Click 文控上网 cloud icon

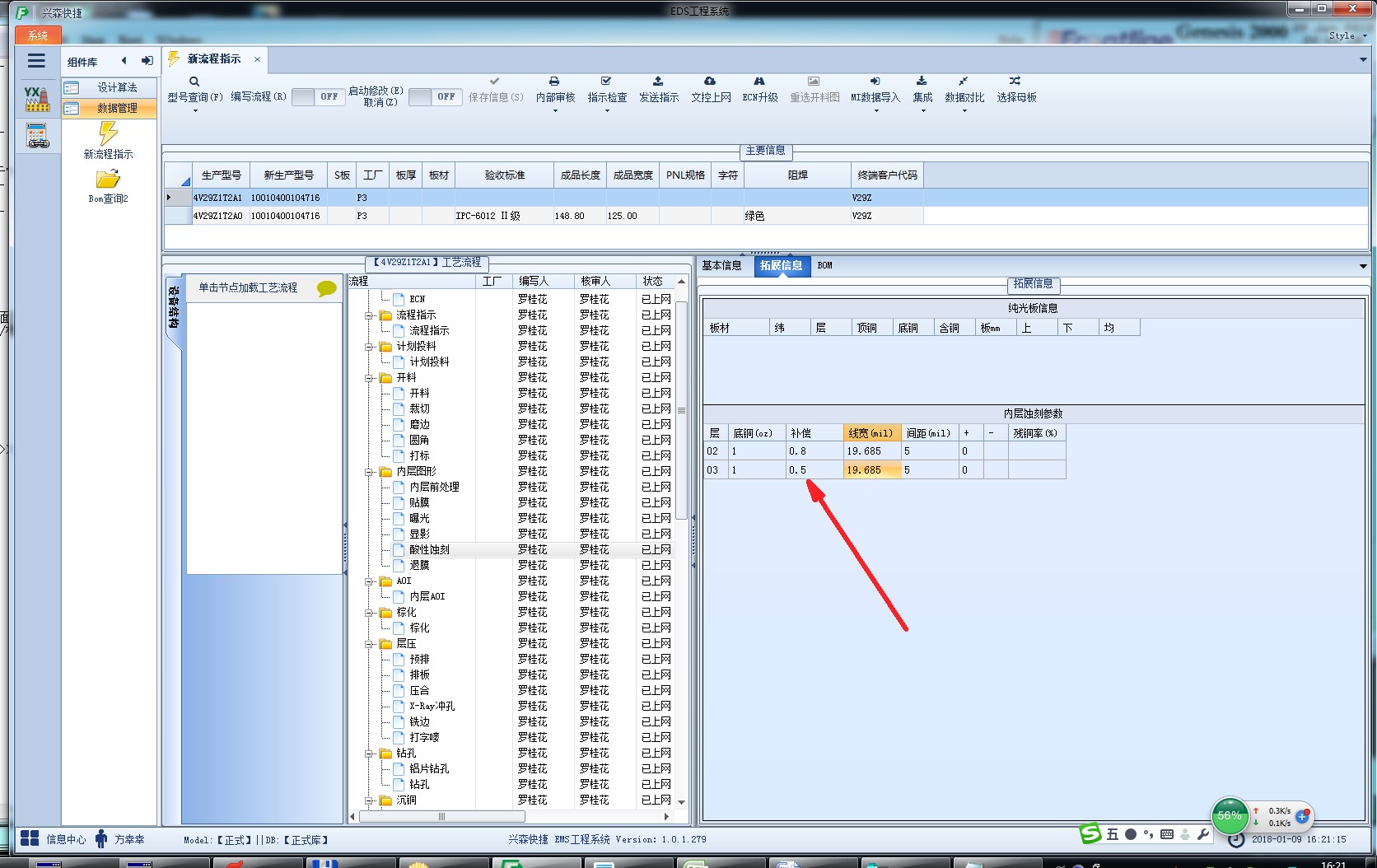click(x=710, y=82)
